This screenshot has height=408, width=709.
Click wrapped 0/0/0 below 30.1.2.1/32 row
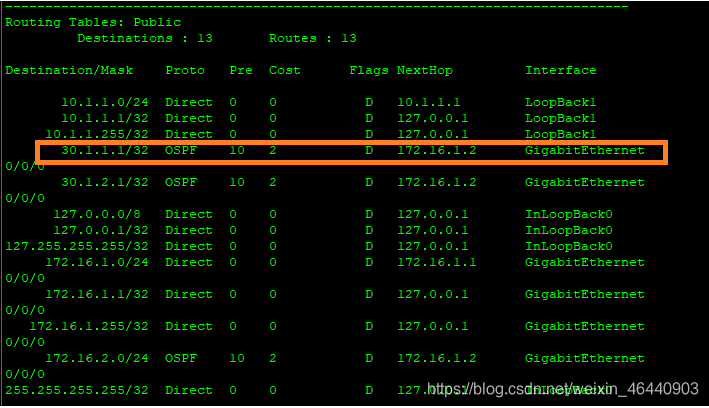coord(25,199)
